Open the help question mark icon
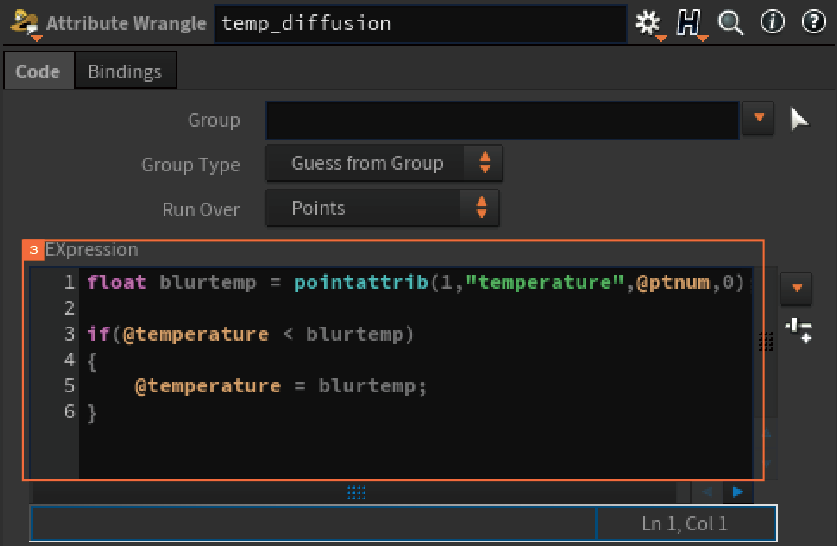This screenshot has height=546, width=837. tap(814, 22)
